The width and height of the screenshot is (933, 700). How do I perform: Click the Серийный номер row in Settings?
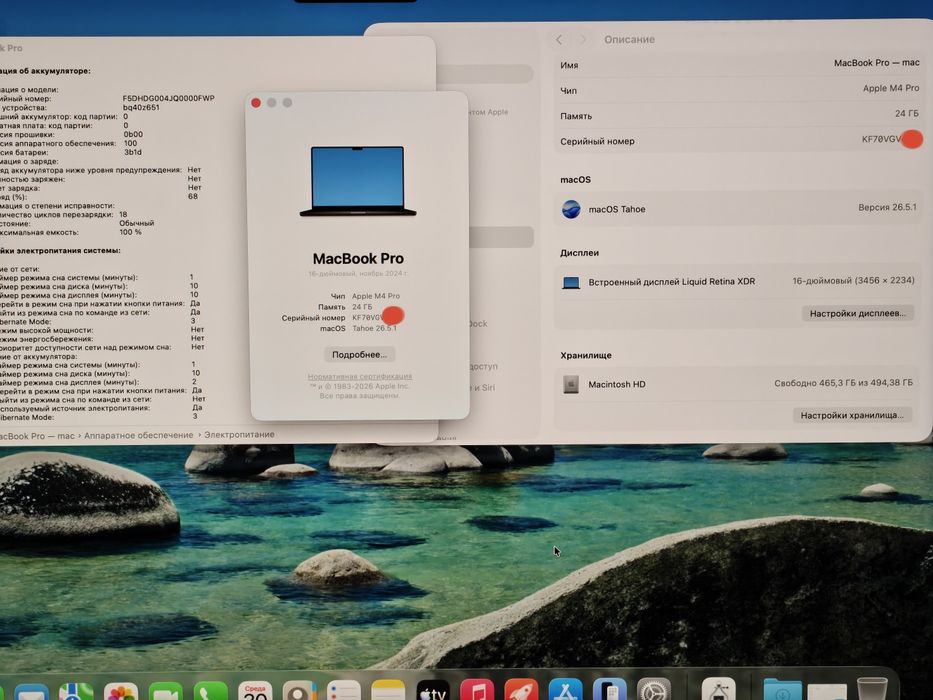[740, 140]
